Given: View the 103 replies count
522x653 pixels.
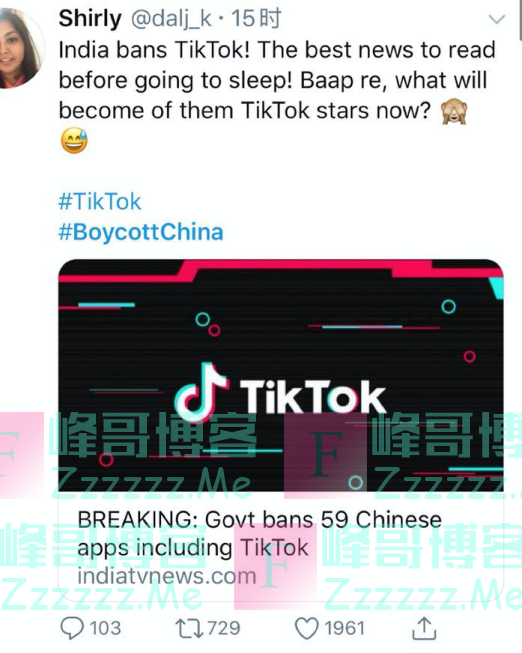Looking at the screenshot, I should (105, 628).
